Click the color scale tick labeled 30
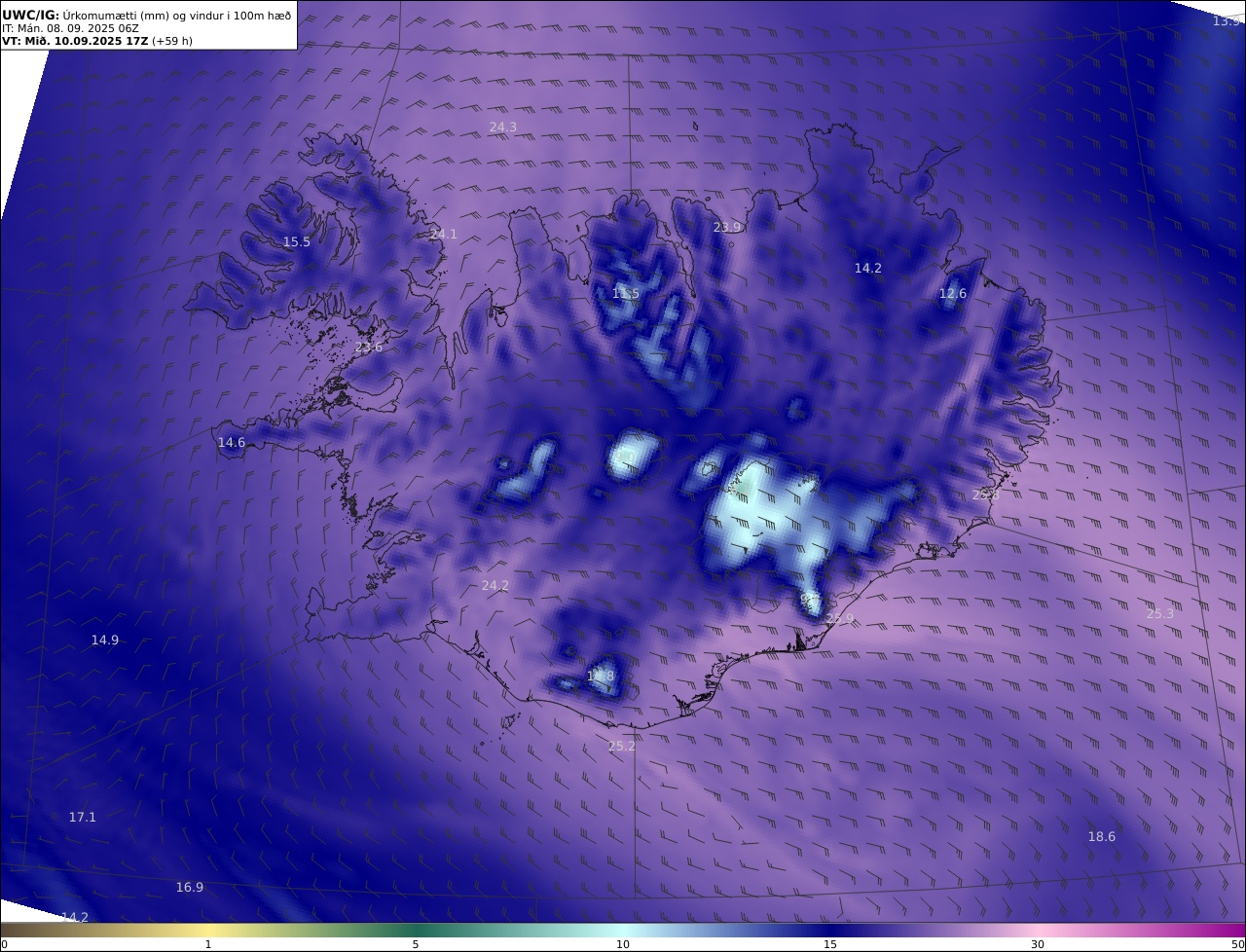 coord(1038,944)
